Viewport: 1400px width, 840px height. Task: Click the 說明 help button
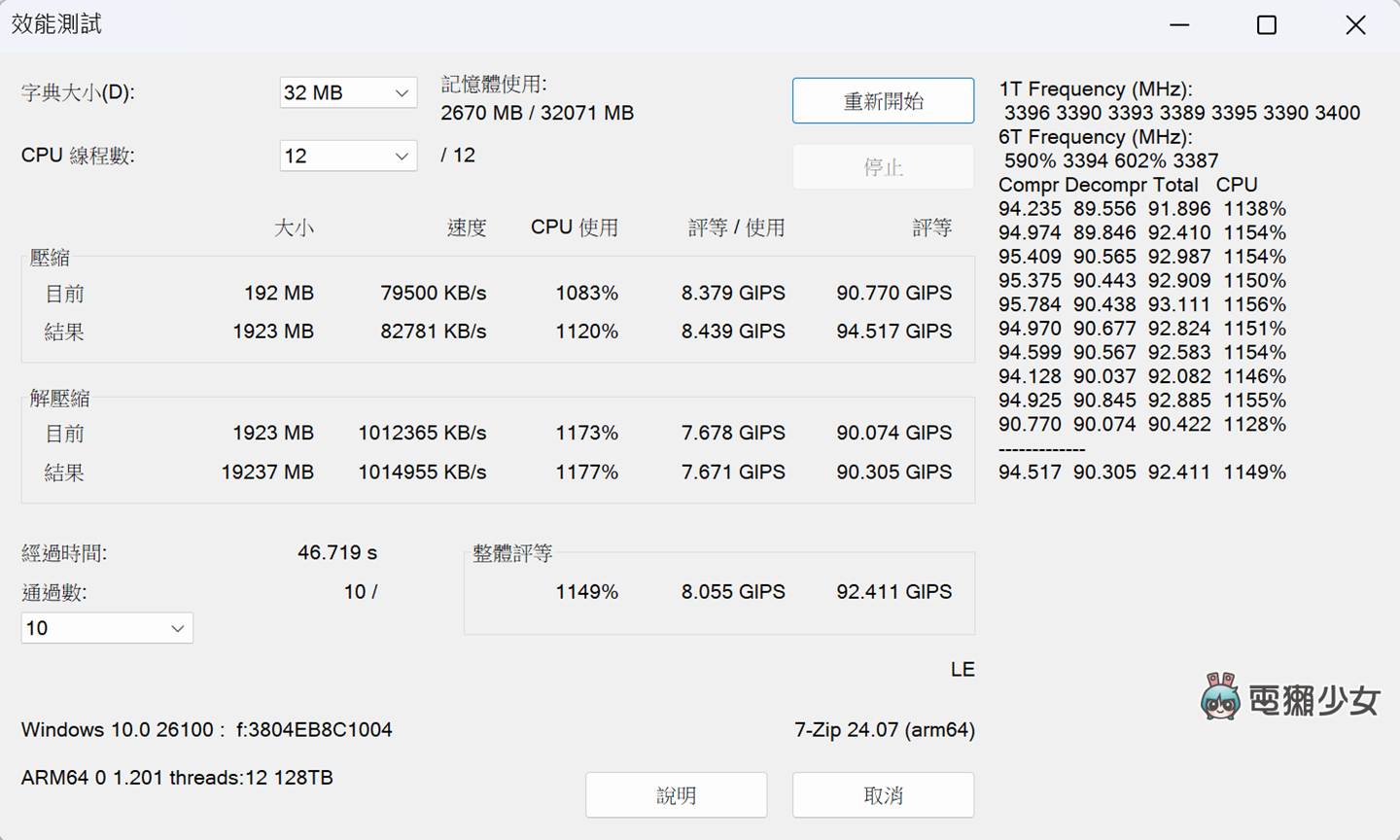coord(676,795)
